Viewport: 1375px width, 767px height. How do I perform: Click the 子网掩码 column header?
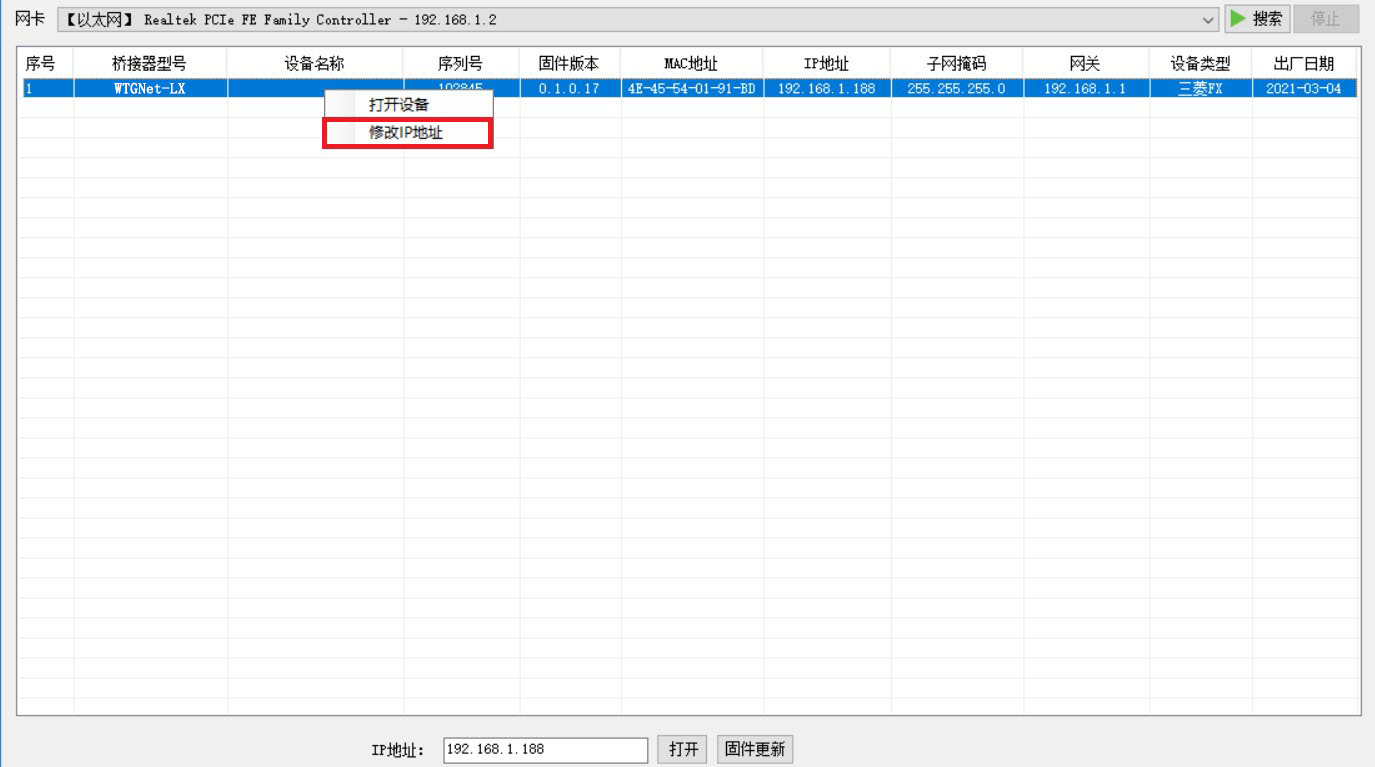click(x=957, y=63)
